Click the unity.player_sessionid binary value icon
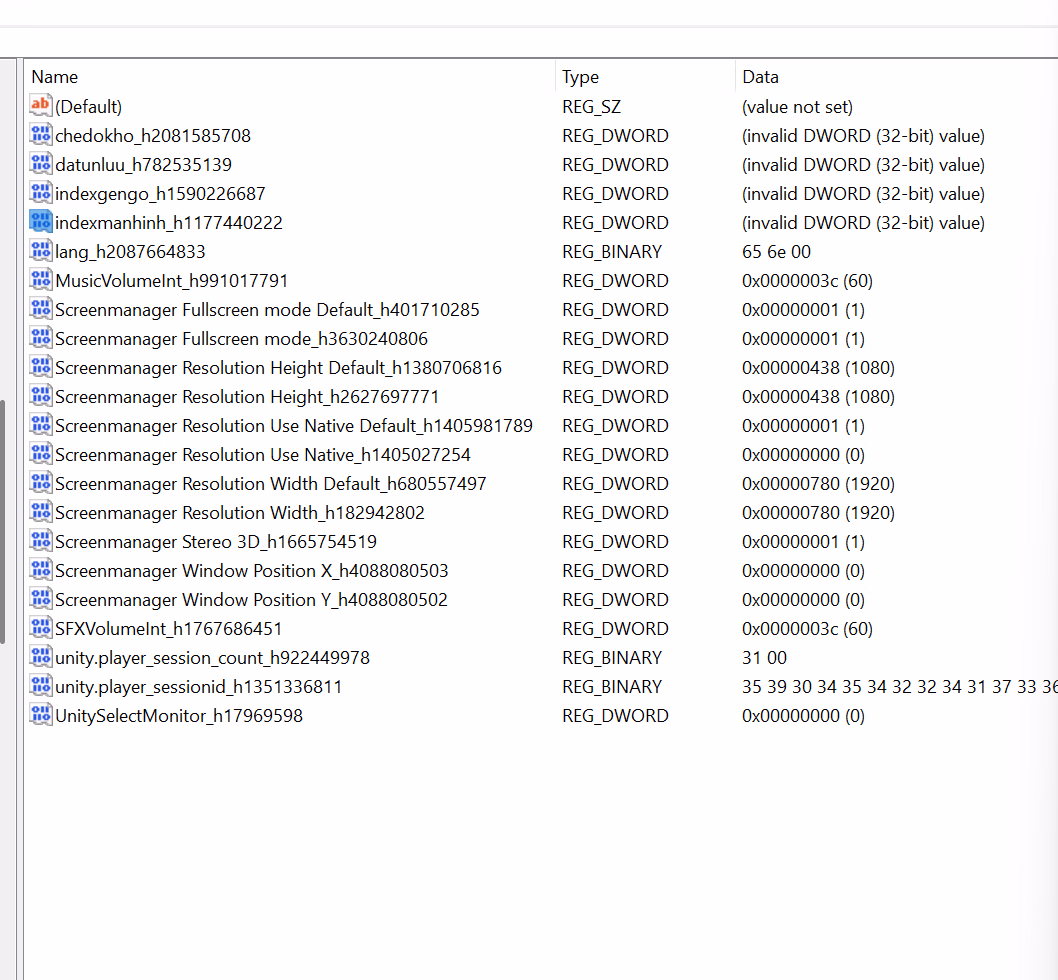Screen dimensions: 1058x980 (41, 686)
